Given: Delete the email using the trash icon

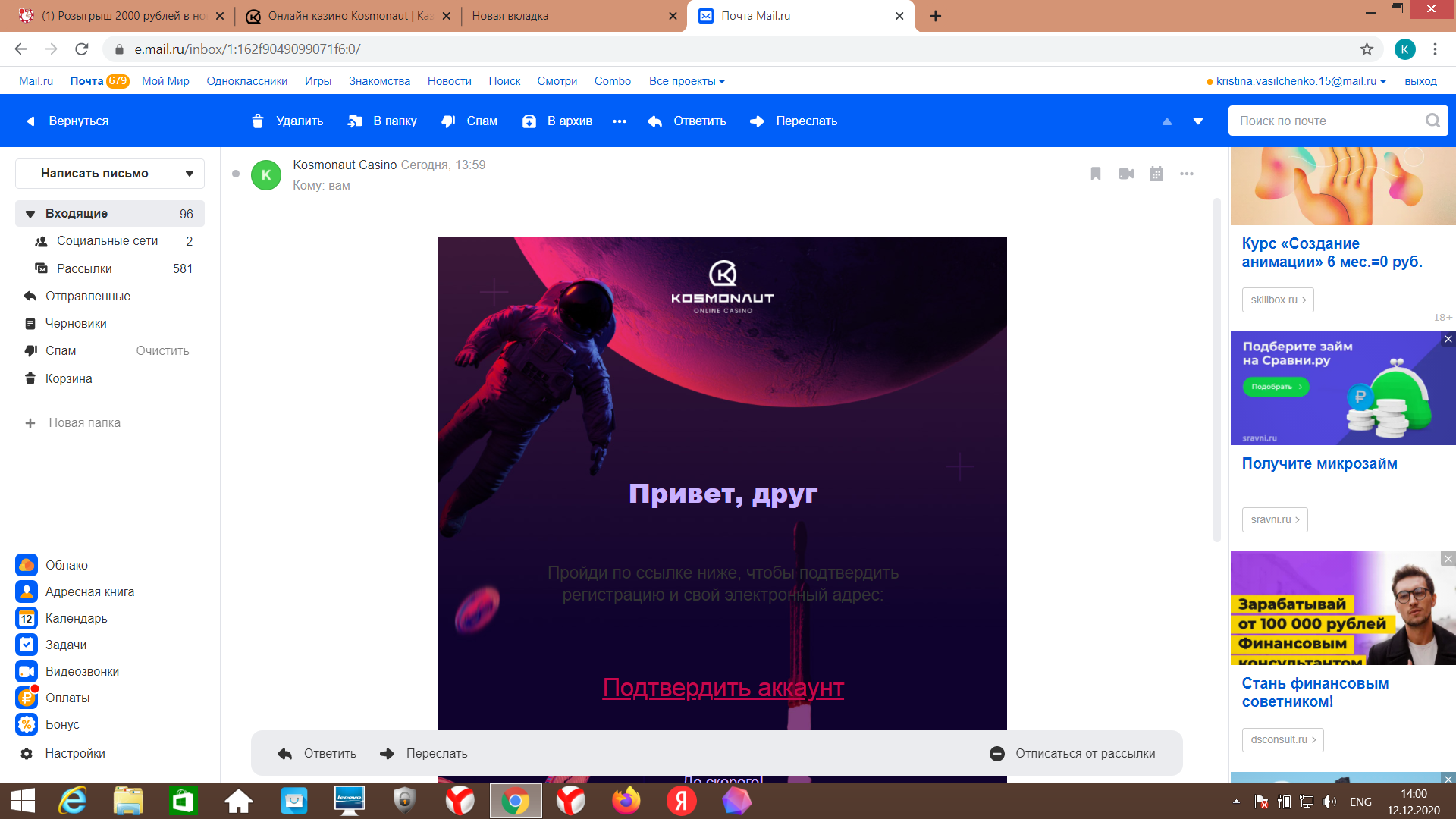Looking at the screenshot, I should coord(258,121).
